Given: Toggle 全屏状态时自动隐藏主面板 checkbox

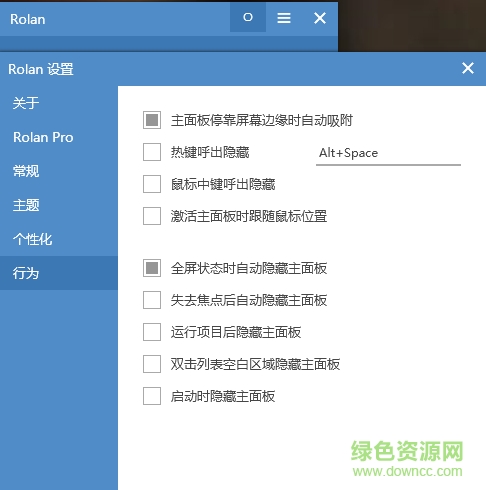Looking at the screenshot, I should click(152, 268).
